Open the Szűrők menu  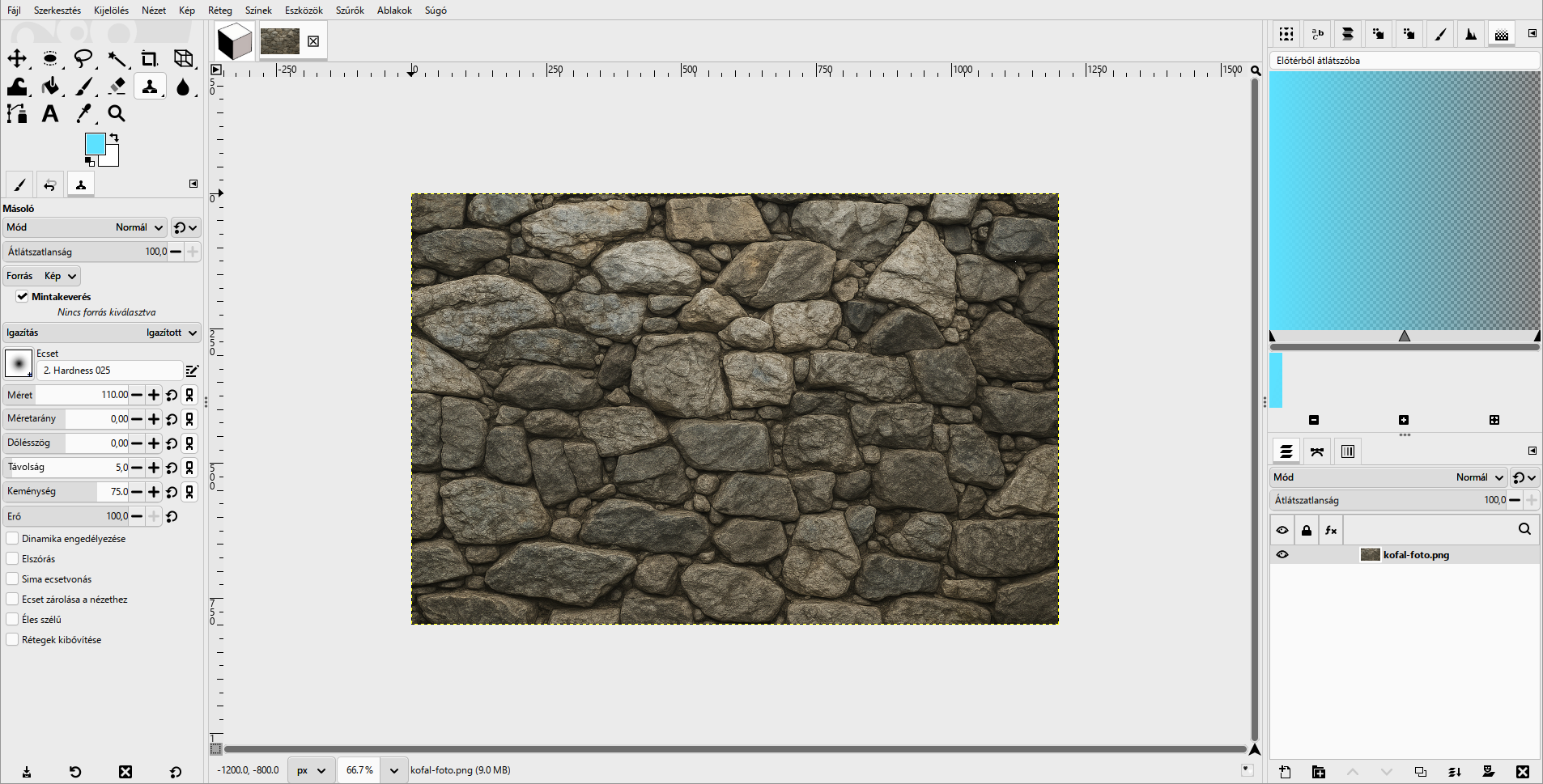click(x=350, y=11)
